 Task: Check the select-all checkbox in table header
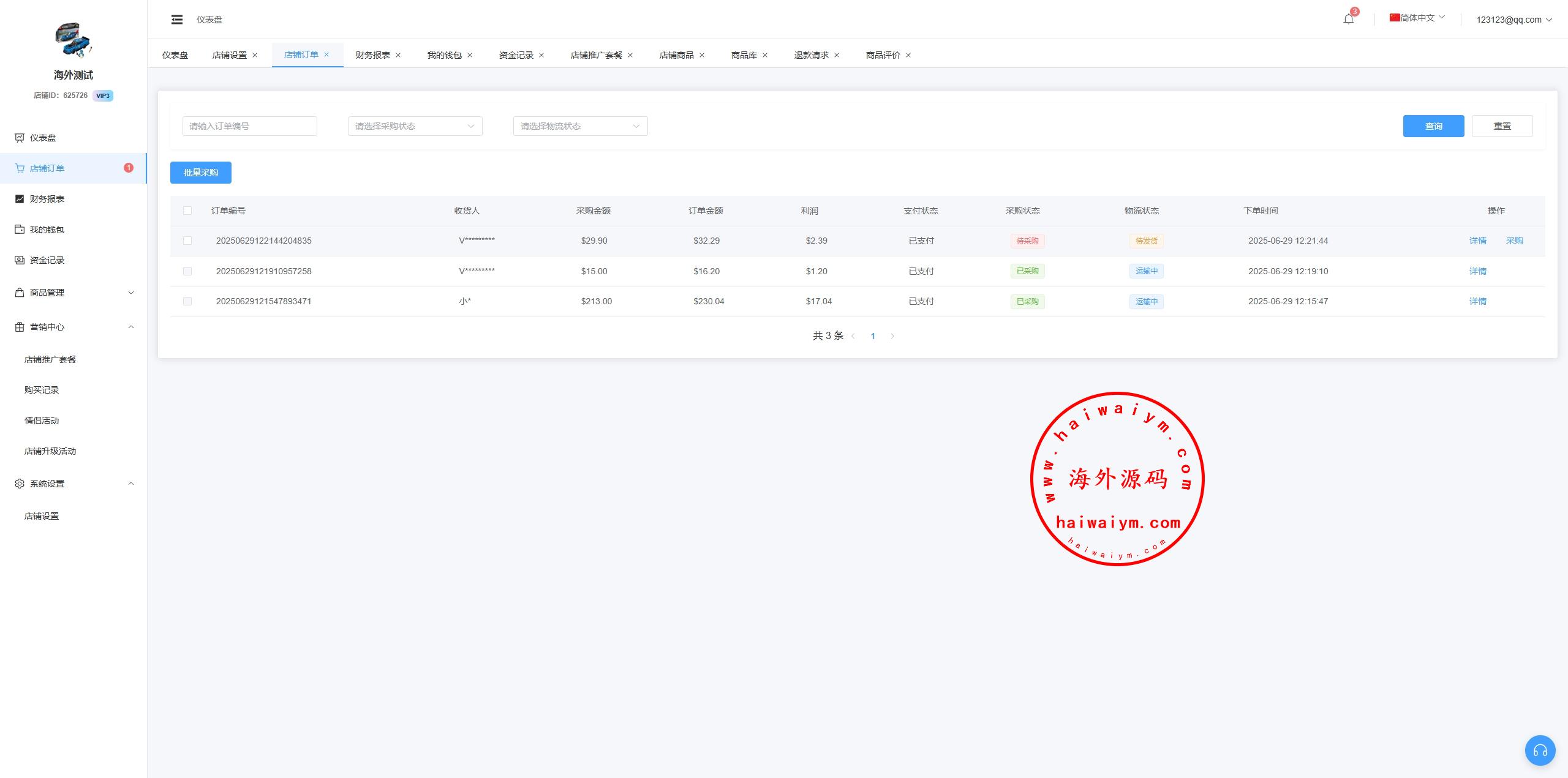click(187, 211)
